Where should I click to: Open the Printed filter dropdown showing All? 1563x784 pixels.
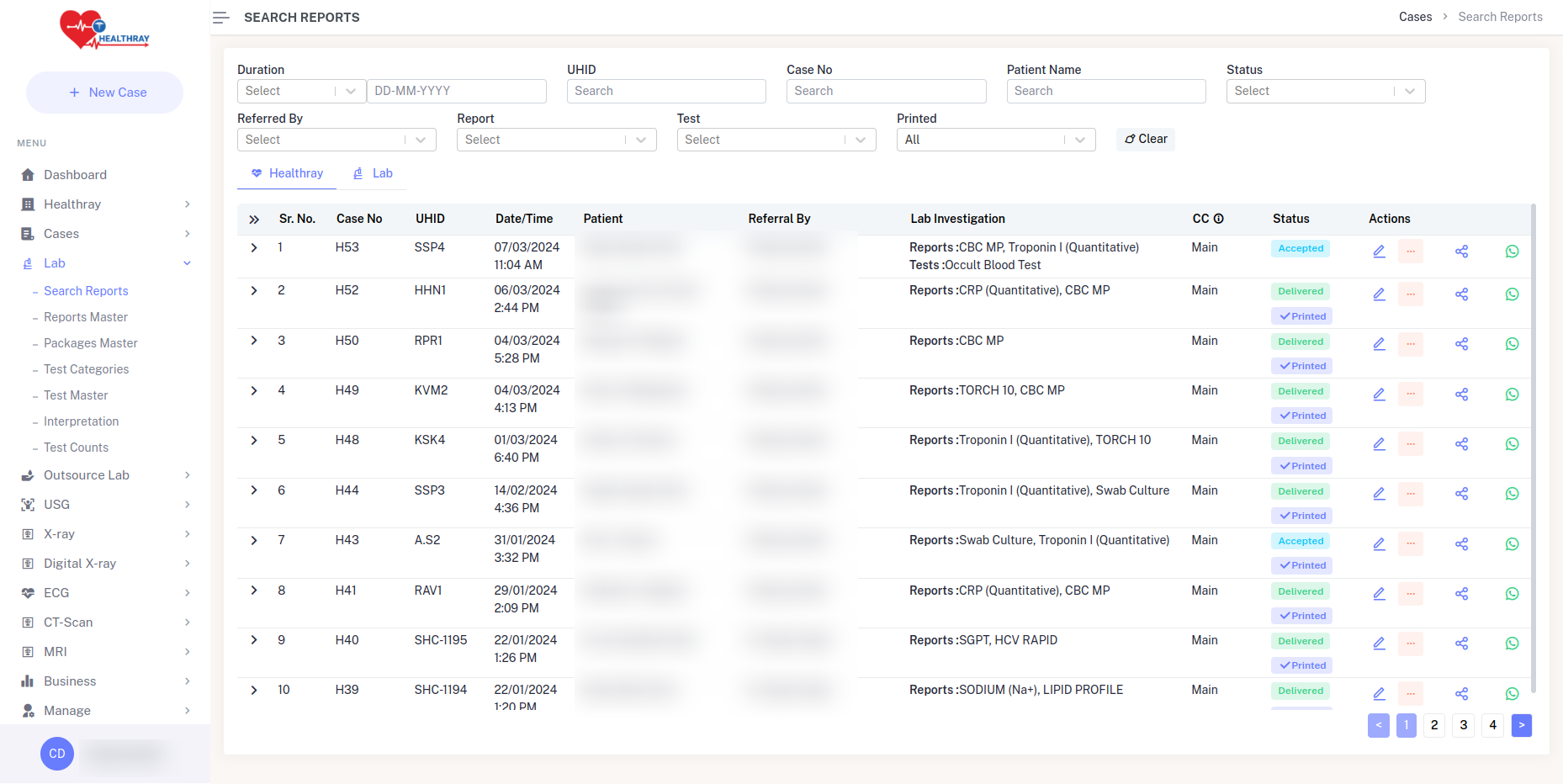pos(996,140)
